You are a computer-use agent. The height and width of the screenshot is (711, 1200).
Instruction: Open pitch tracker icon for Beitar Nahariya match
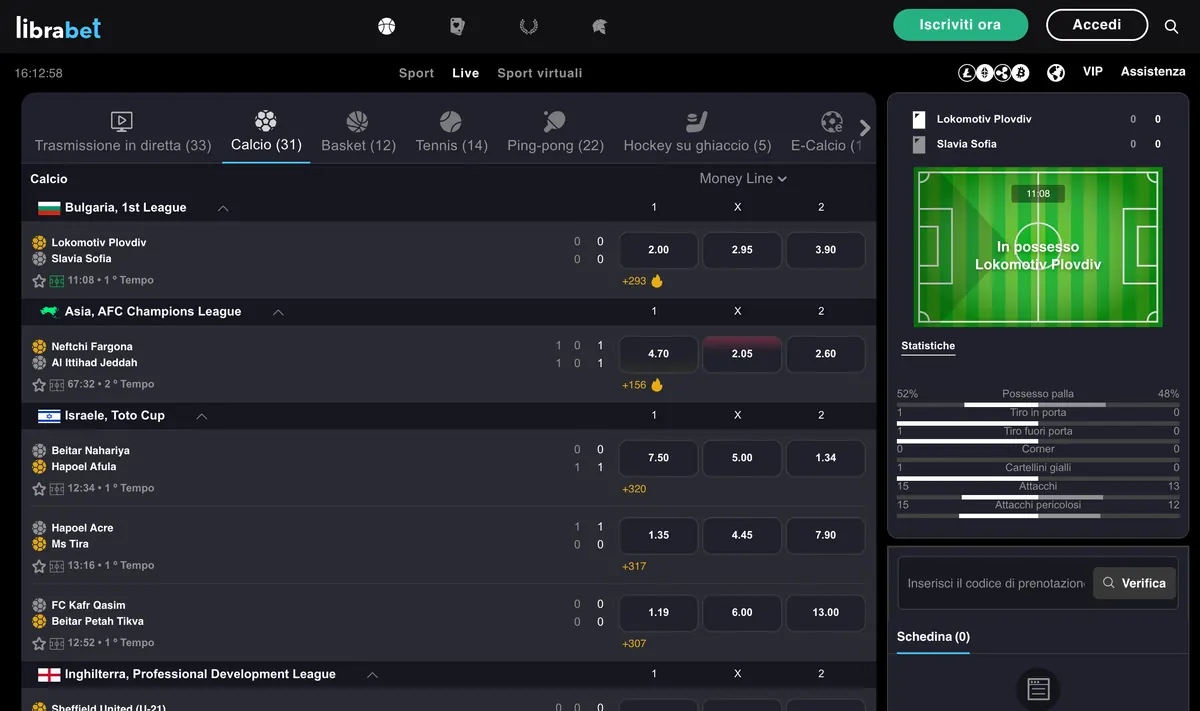point(56,489)
